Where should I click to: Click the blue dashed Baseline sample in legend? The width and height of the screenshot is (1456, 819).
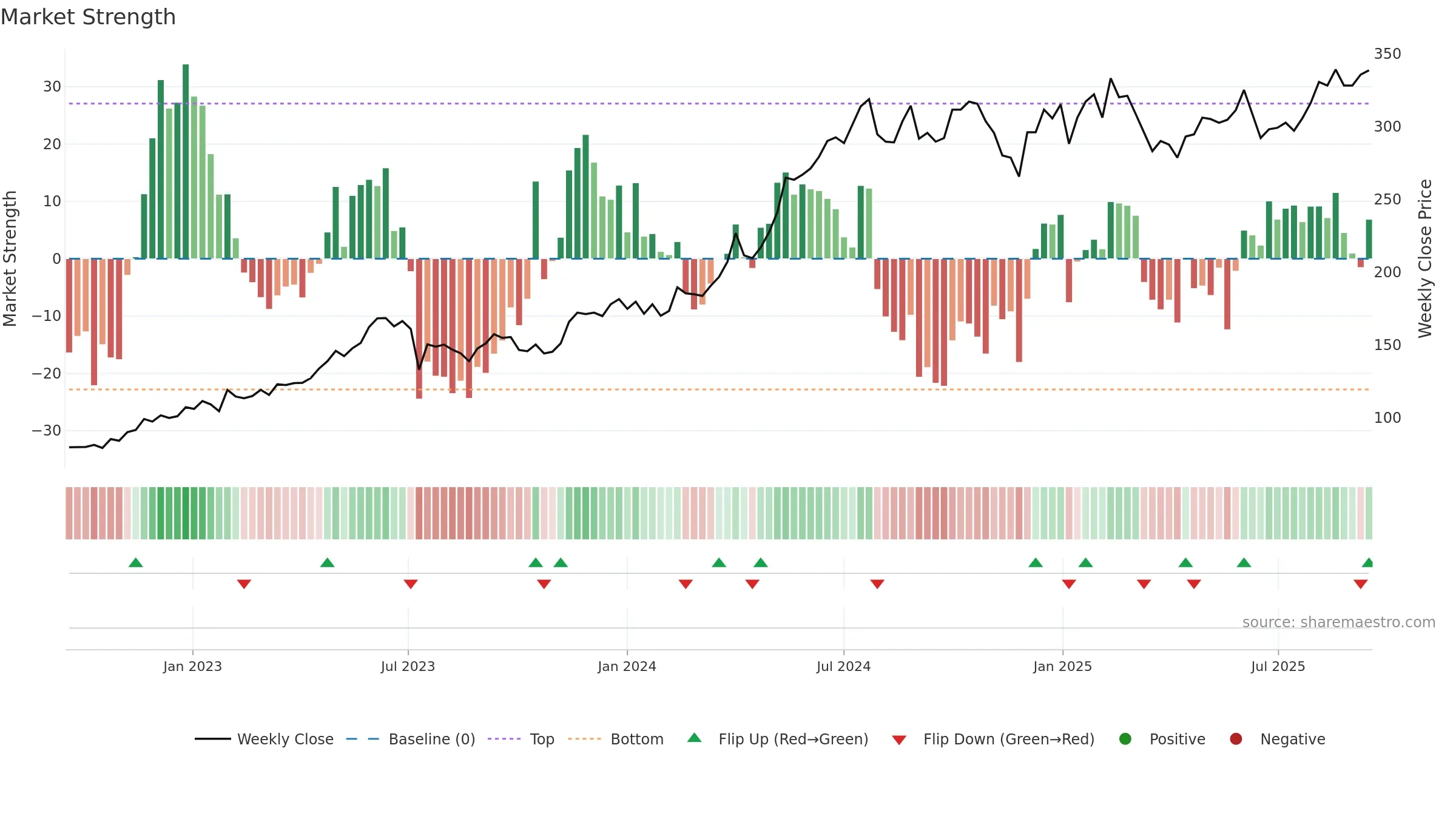click(362, 739)
